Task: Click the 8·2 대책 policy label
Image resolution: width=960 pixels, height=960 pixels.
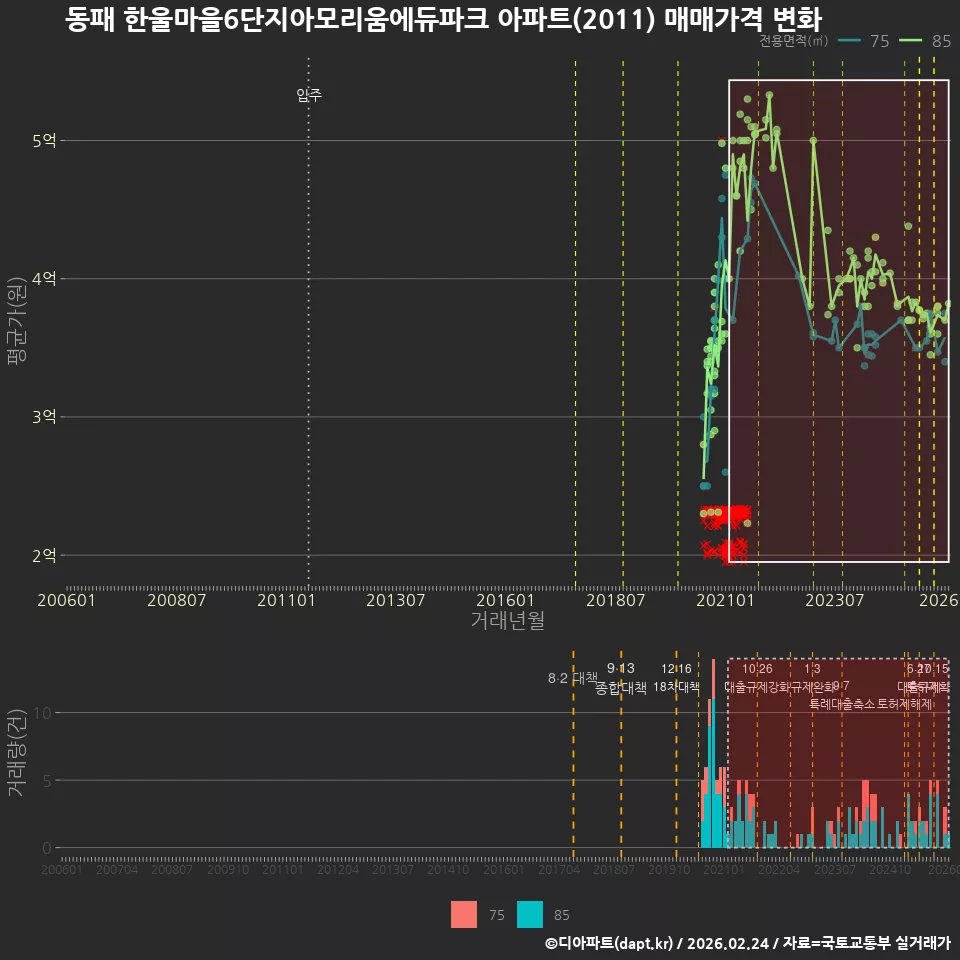Action: click(x=572, y=678)
